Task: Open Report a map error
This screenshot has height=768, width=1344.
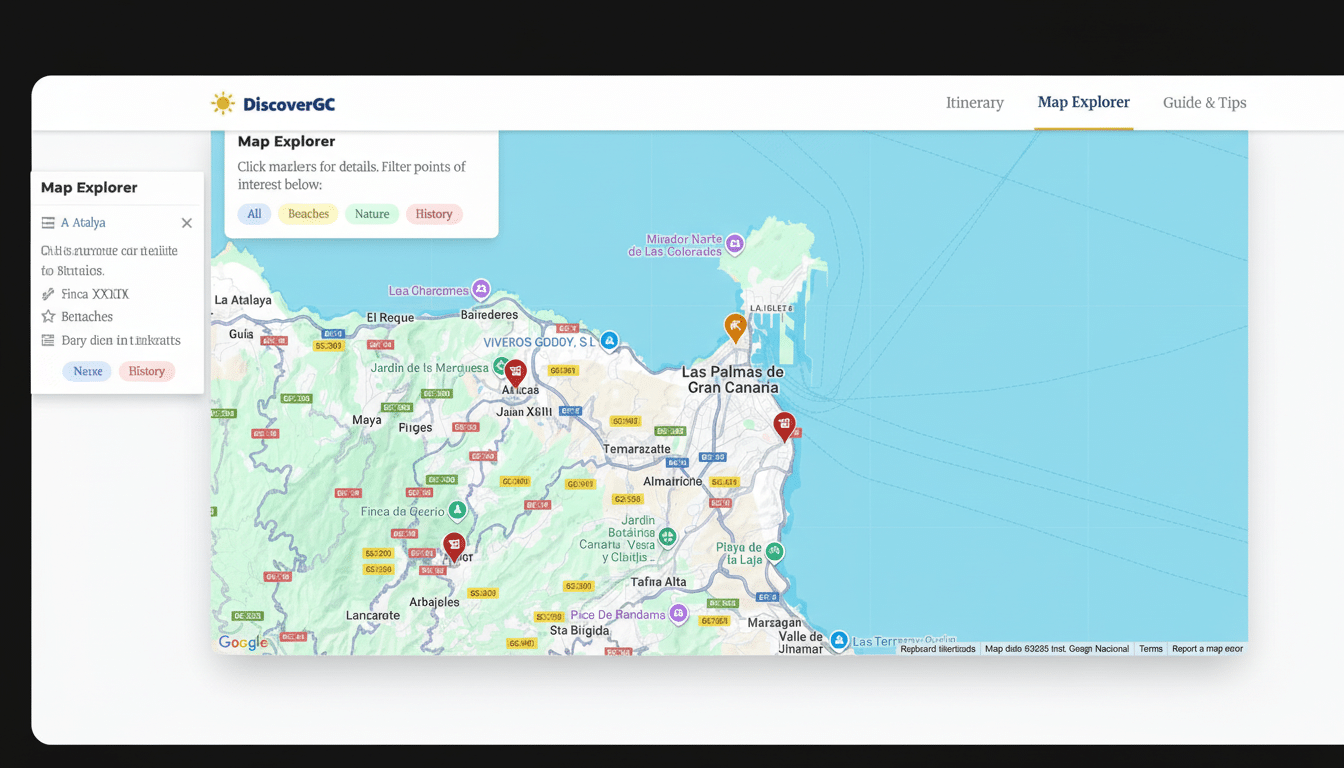Action: (1207, 648)
